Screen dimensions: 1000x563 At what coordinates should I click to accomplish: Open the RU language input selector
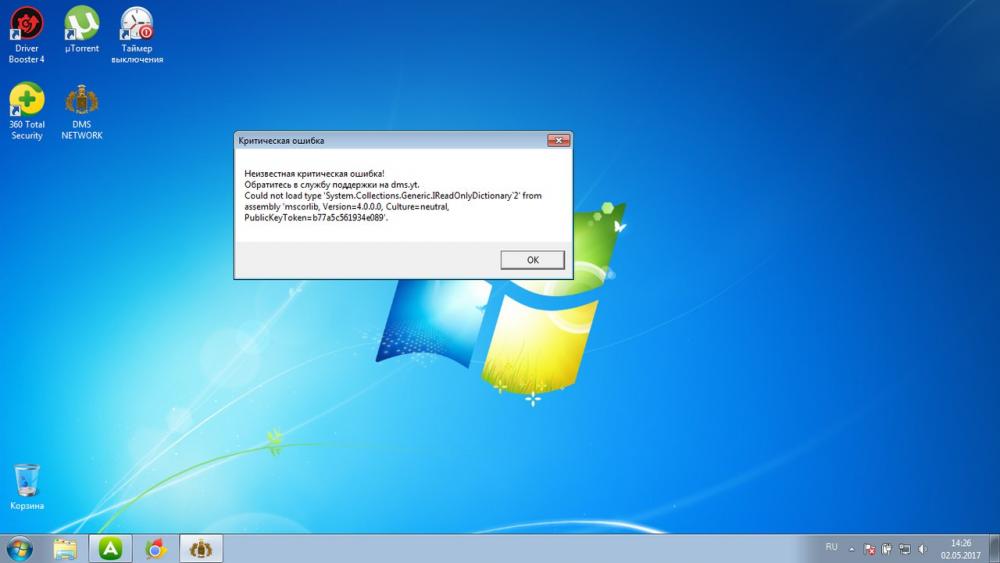click(831, 548)
